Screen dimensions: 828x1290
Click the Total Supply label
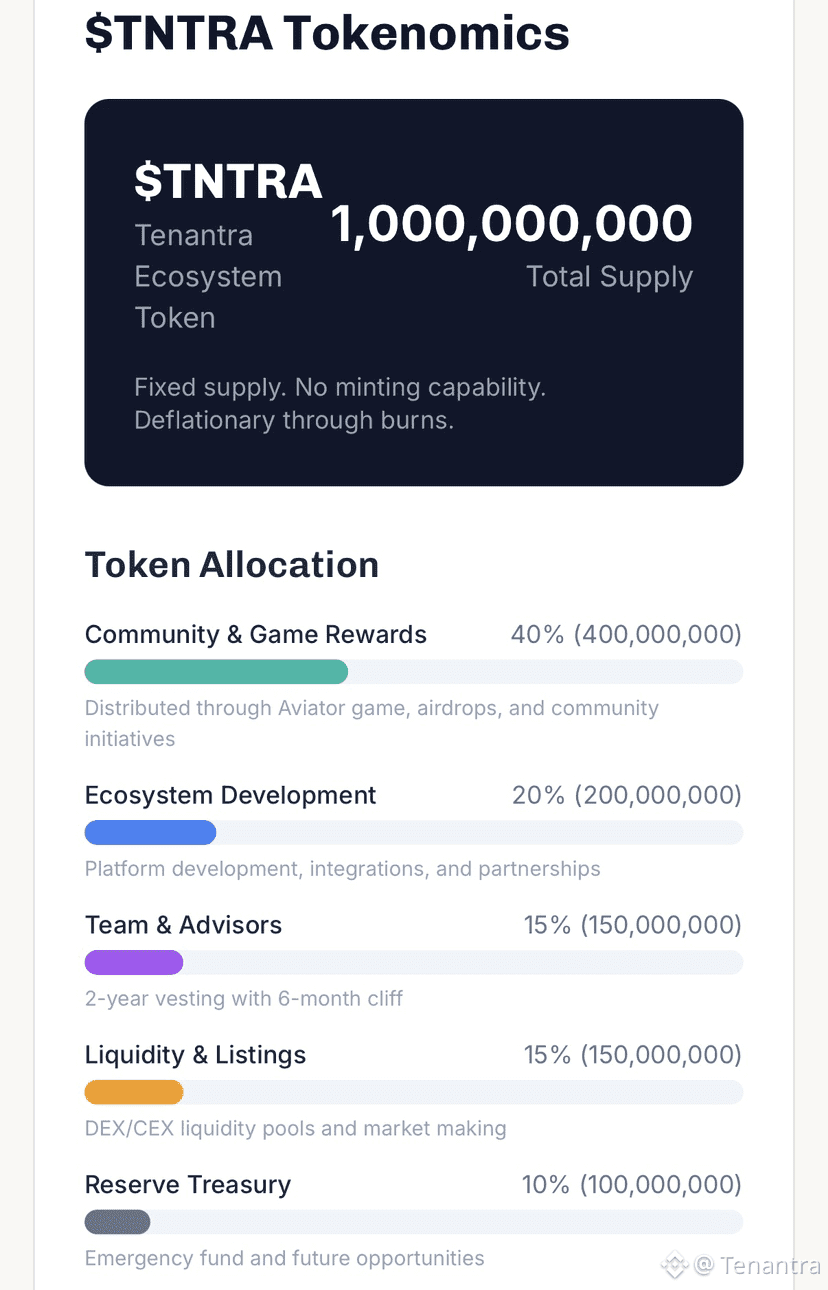(x=609, y=277)
